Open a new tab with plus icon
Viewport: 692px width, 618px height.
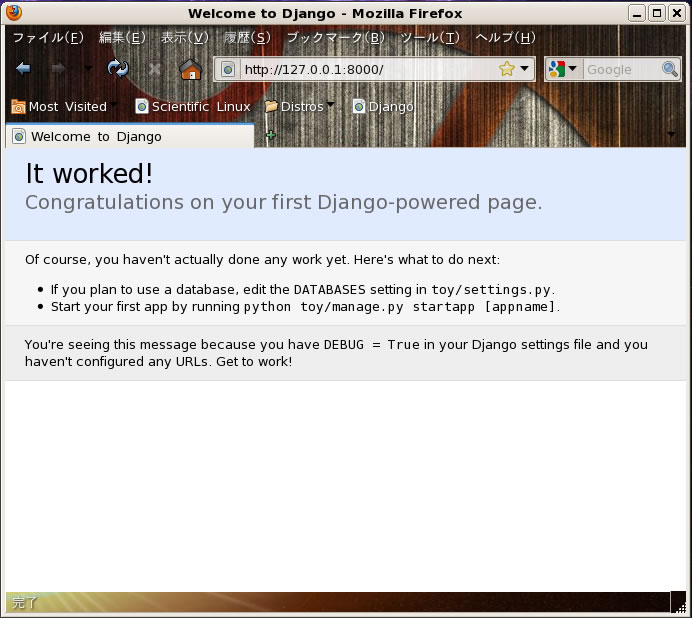tap(271, 135)
